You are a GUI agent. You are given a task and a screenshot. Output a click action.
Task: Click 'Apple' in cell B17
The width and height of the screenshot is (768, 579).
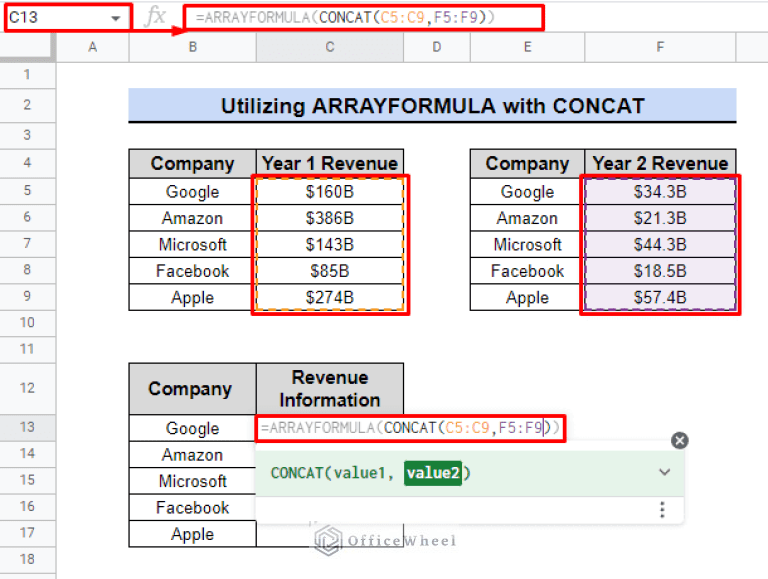coord(192,534)
